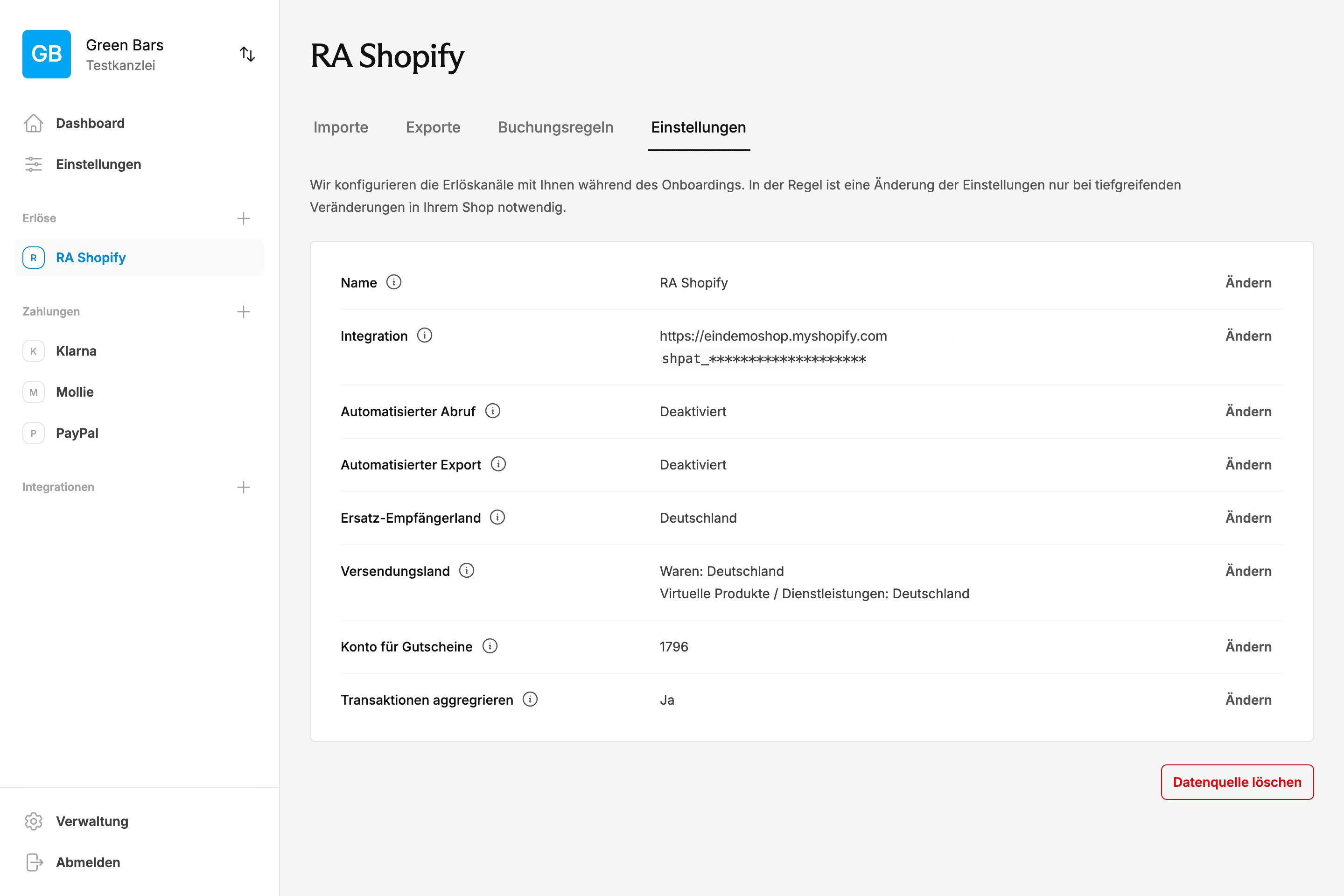Expand Erlöse with the plus icon
This screenshot has width=1344, height=896.
[244, 218]
